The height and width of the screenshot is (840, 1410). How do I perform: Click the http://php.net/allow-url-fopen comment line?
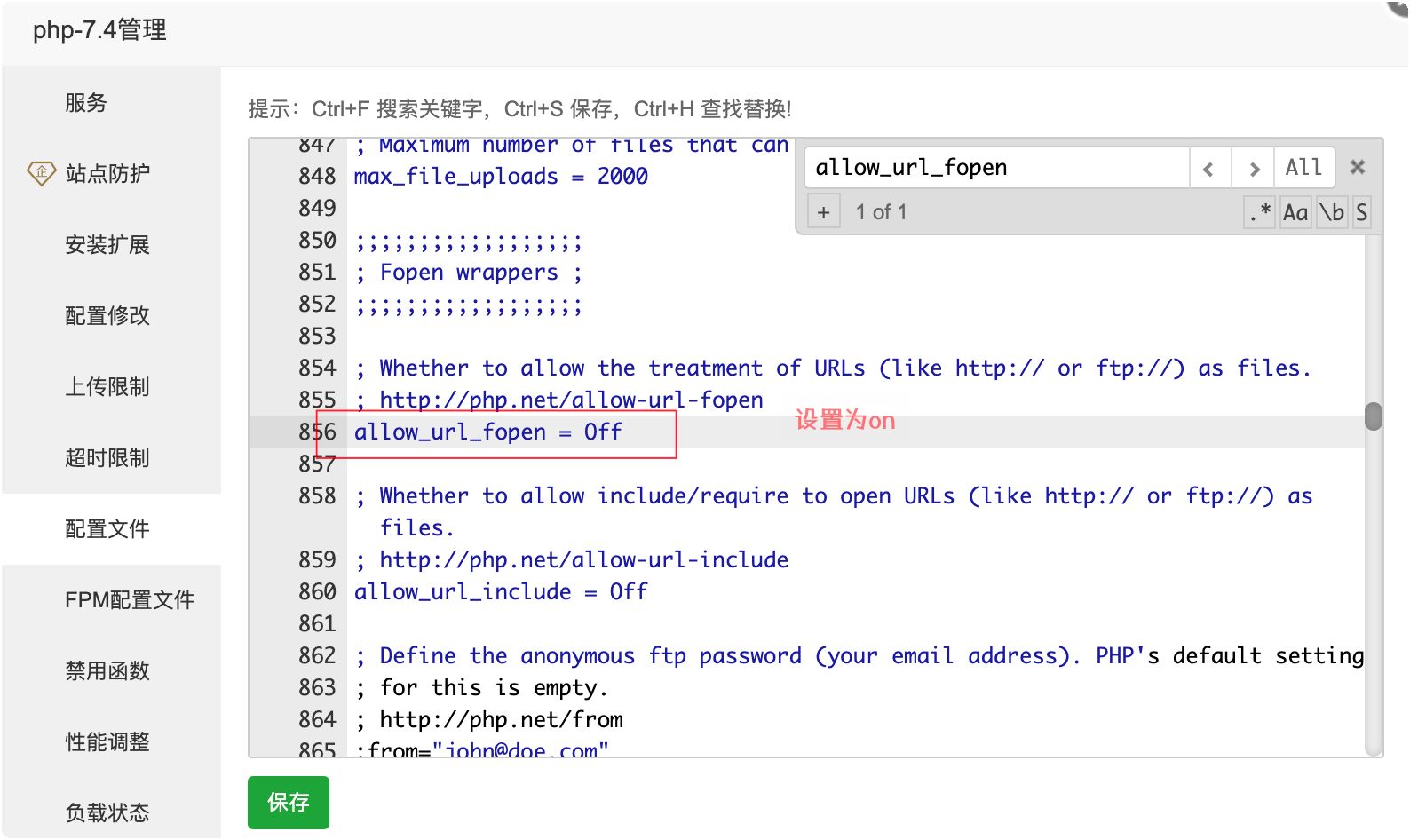pos(558,400)
